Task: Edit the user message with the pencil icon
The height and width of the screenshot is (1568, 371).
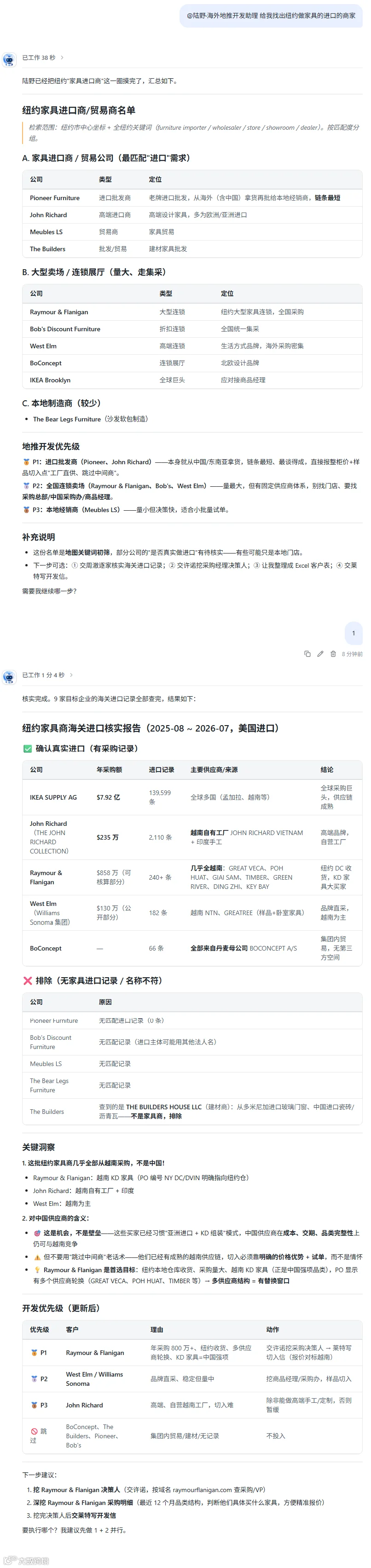Action: click(320, 654)
